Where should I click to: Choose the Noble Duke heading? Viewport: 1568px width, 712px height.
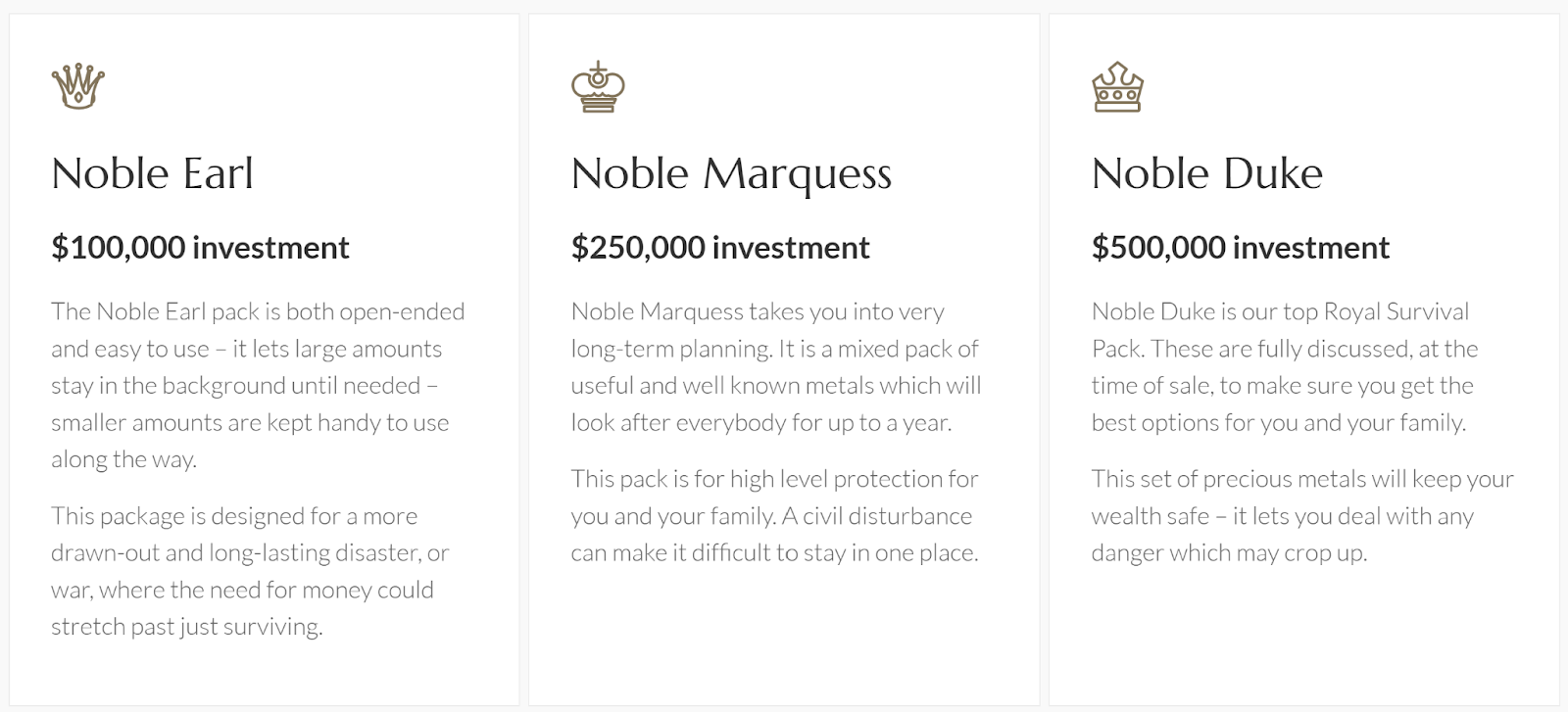(1207, 173)
